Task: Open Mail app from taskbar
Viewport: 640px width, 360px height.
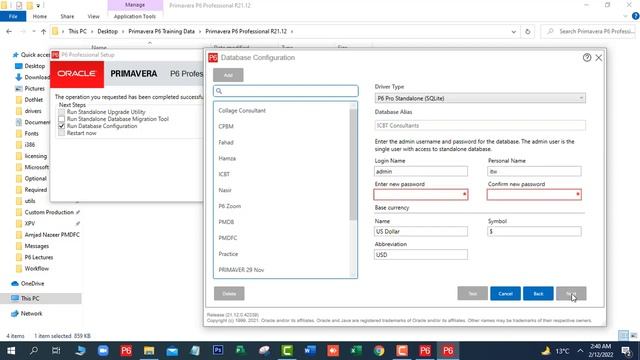Action: point(172,351)
